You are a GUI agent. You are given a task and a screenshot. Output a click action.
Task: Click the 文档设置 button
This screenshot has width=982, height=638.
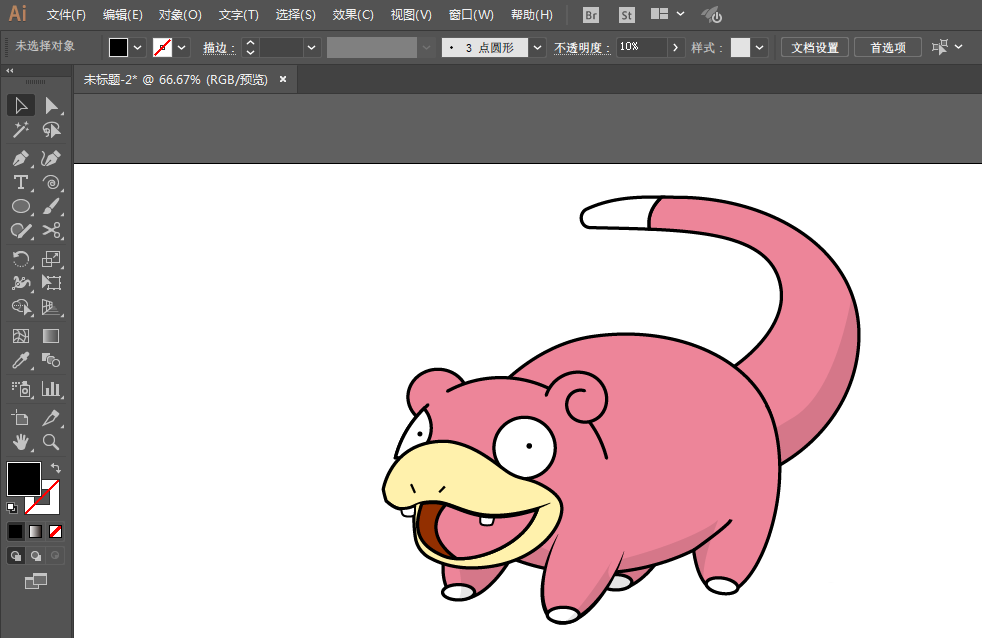coord(815,48)
